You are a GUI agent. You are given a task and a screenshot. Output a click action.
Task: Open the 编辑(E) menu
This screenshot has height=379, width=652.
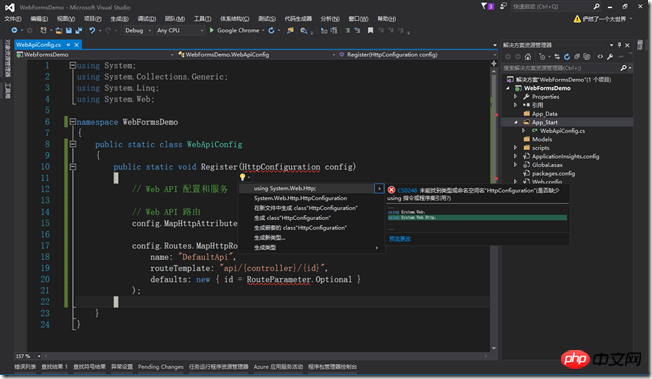39,19
